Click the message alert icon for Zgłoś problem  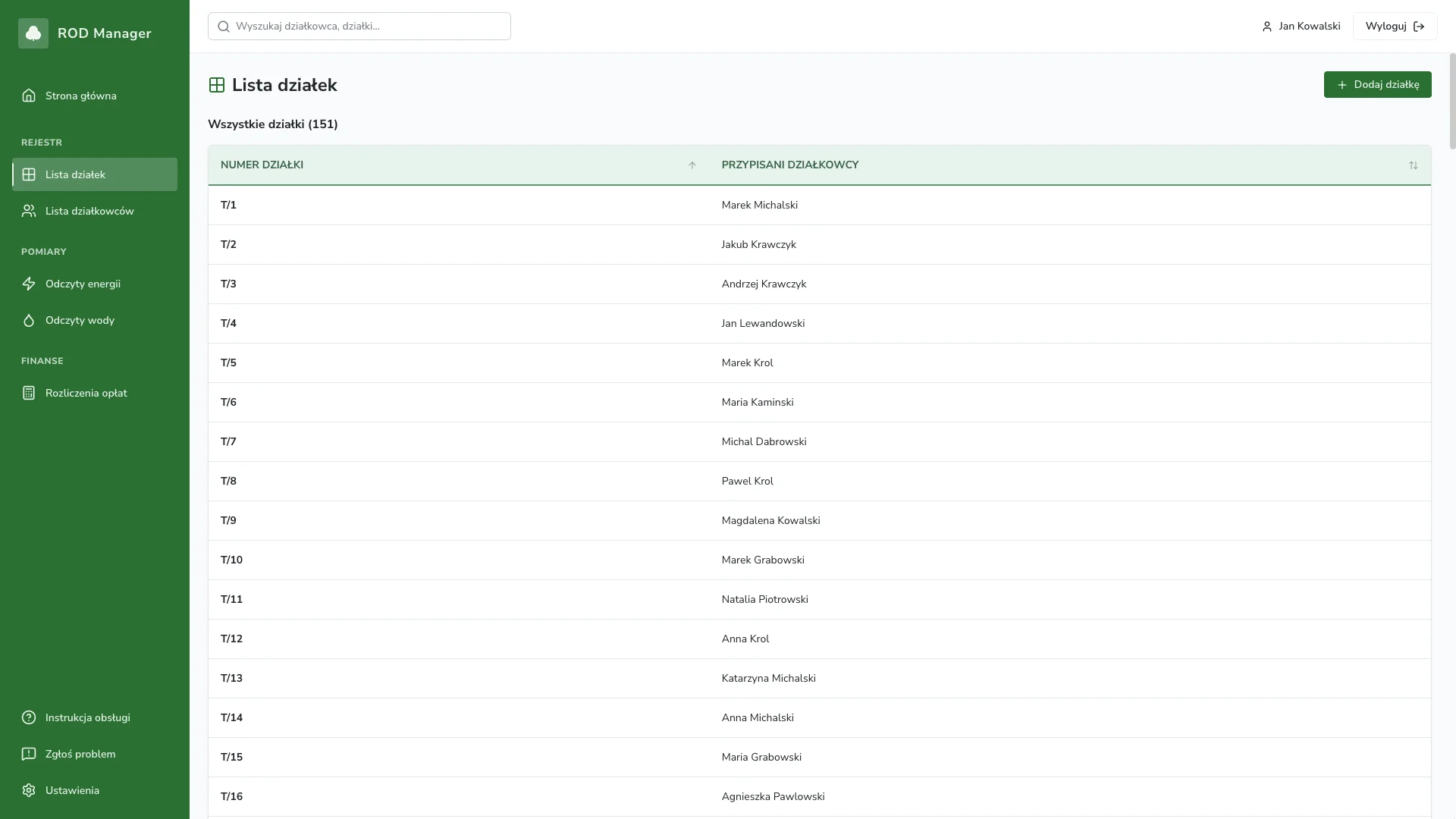tap(29, 754)
